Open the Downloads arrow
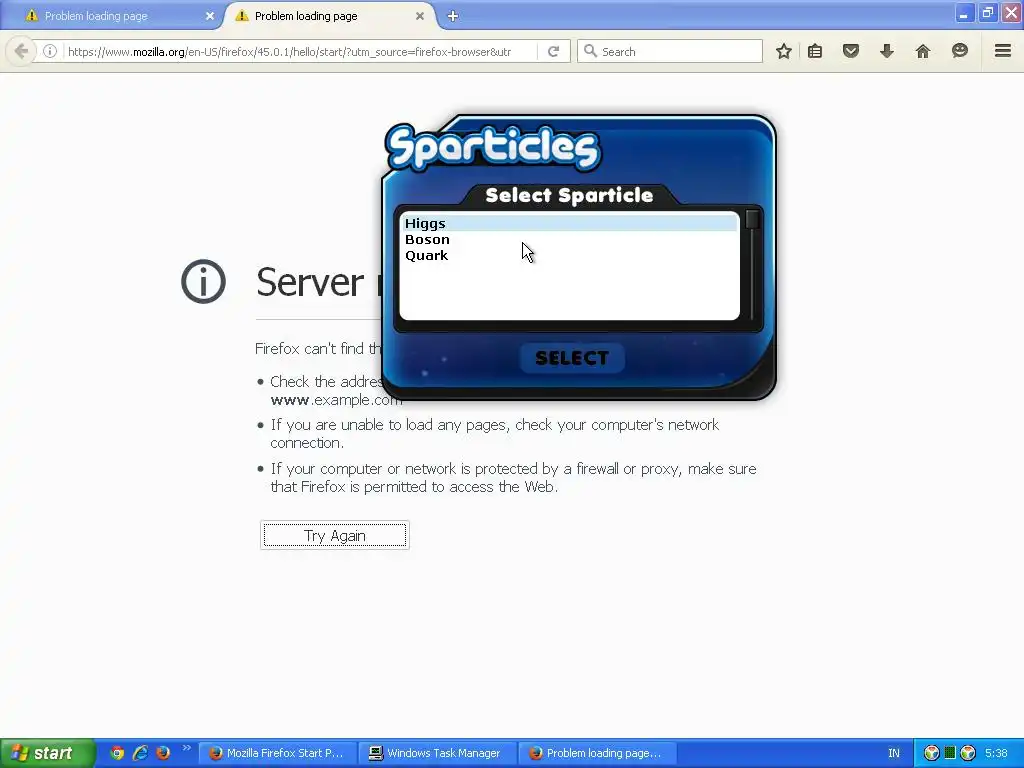 (886, 51)
